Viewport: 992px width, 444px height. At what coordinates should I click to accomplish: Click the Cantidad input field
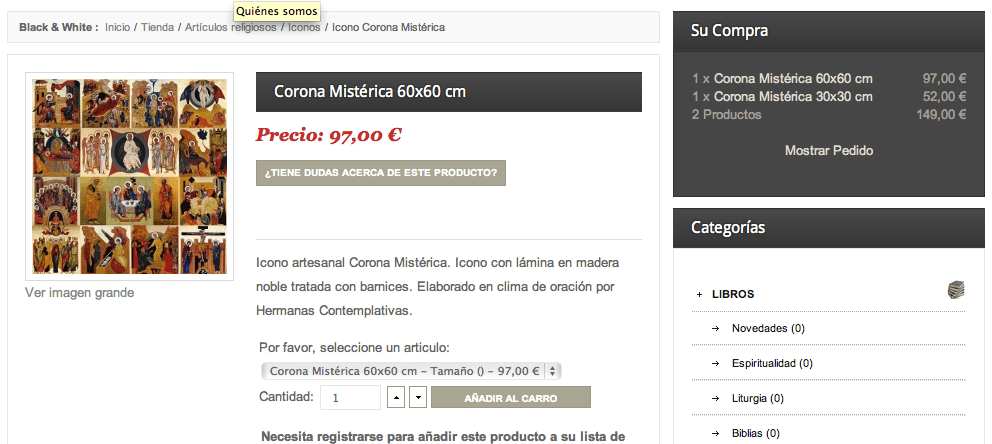pyautogui.click(x=350, y=398)
